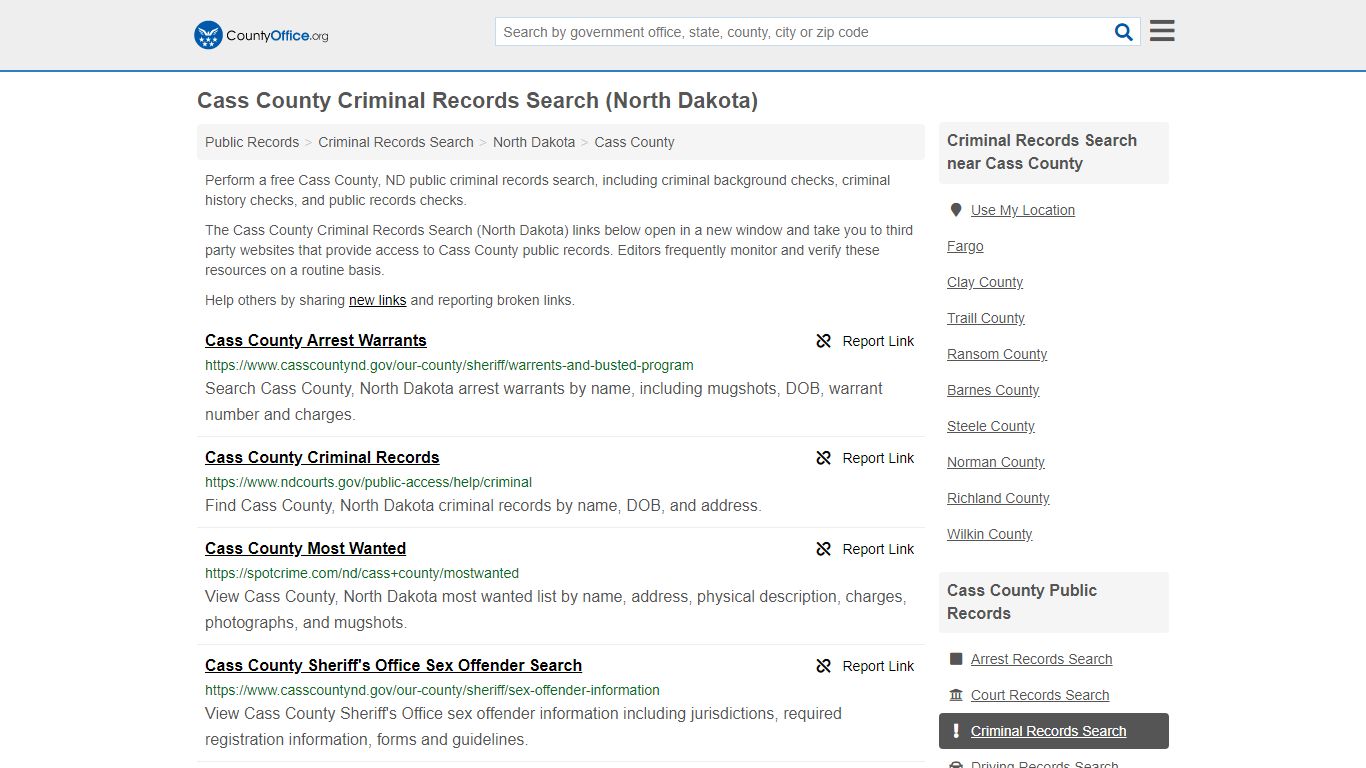Select Barnes County nearby link
This screenshot has height=768, width=1366.
click(x=993, y=390)
